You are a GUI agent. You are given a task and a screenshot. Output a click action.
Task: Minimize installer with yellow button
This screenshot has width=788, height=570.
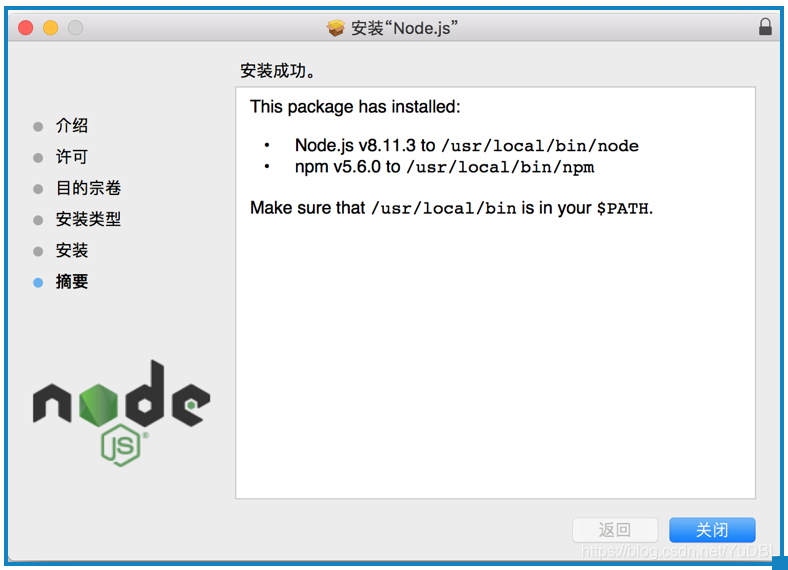[x=50, y=28]
